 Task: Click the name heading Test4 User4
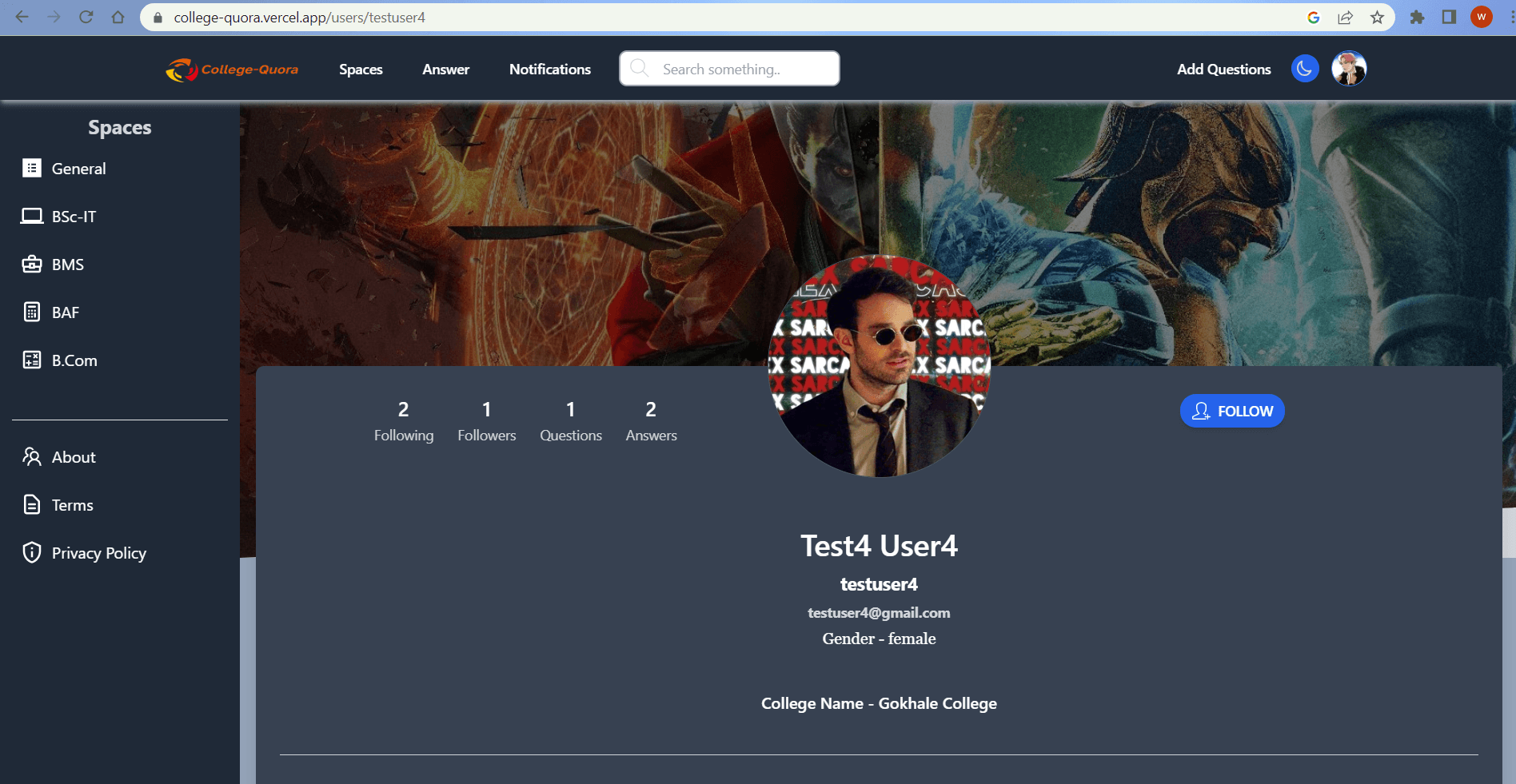[x=879, y=546]
